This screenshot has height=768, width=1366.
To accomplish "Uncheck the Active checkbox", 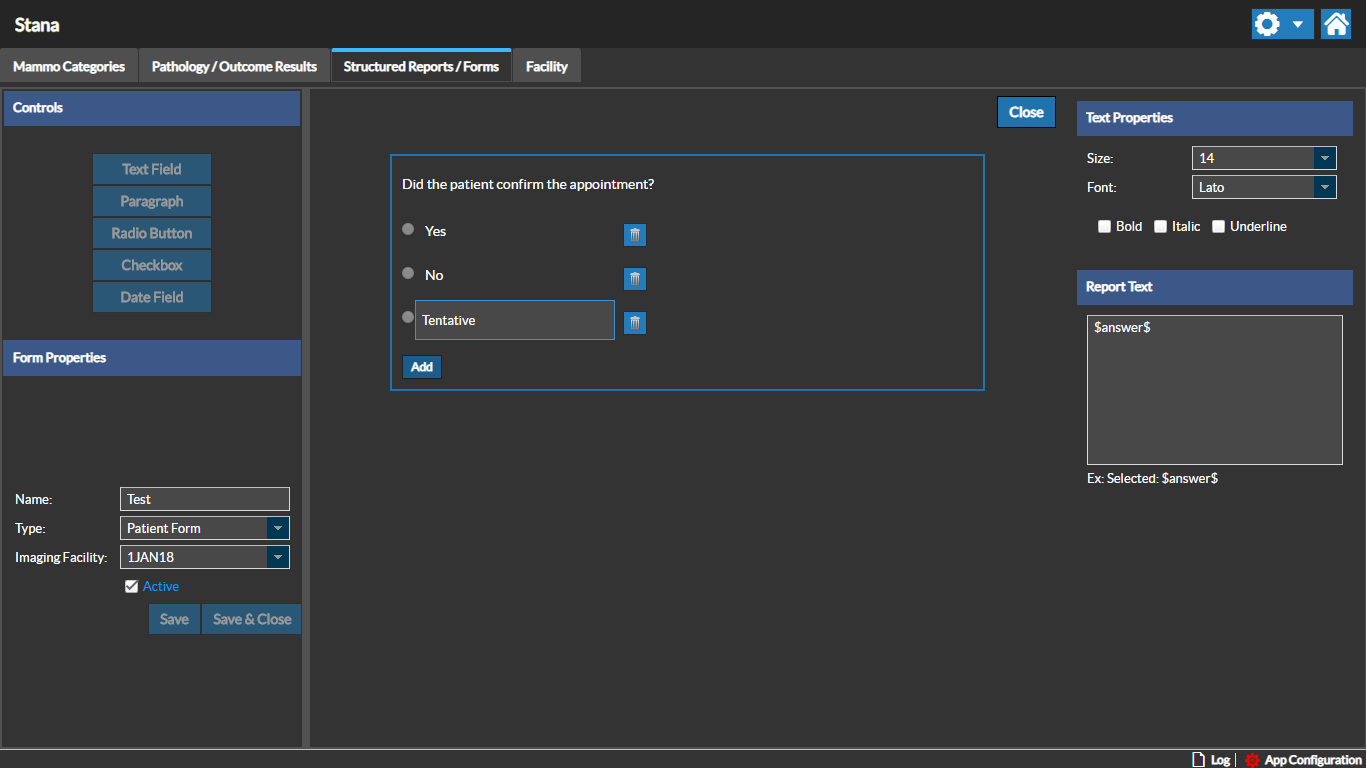I will click(x=131, y=587).
